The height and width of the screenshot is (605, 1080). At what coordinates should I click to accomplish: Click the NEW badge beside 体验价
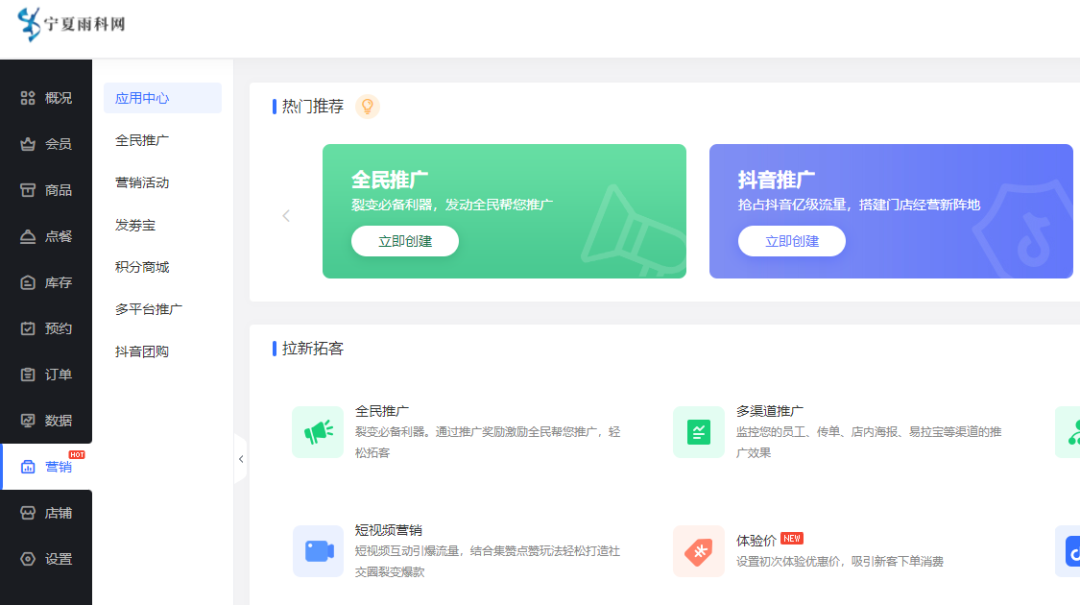pos(792,539)
